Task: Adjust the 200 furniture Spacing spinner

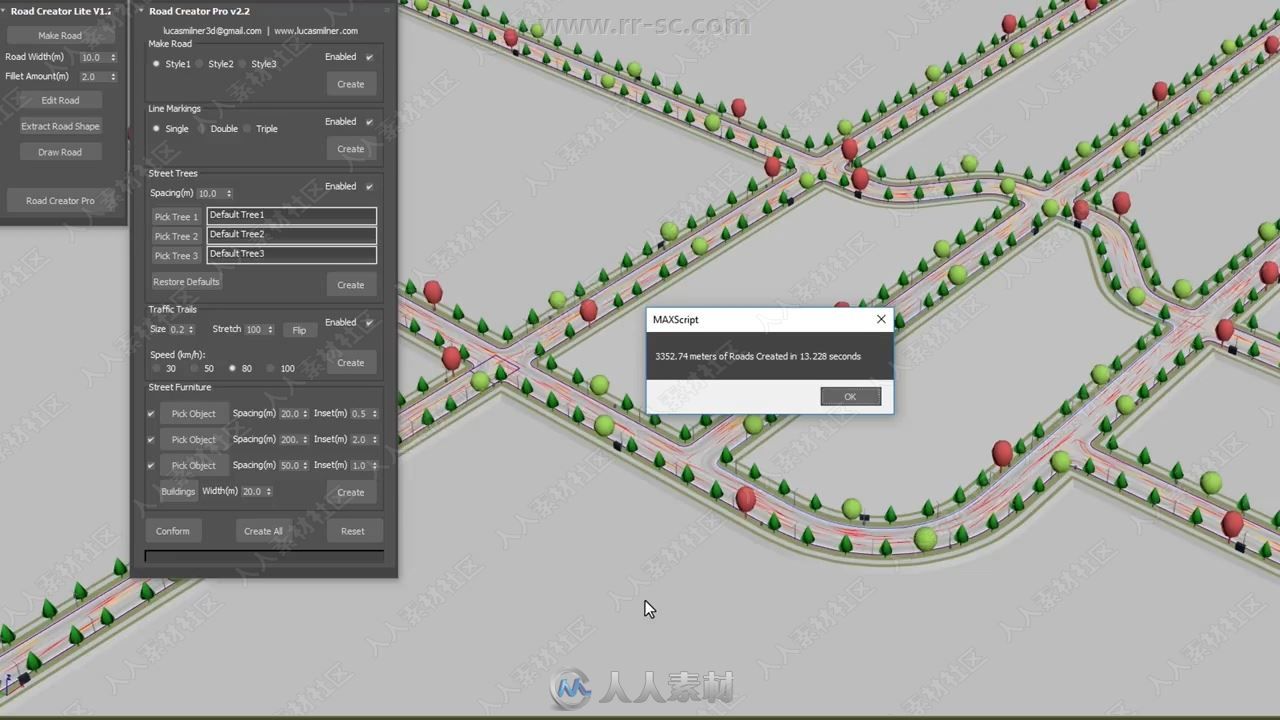Action: coord(305,440)
